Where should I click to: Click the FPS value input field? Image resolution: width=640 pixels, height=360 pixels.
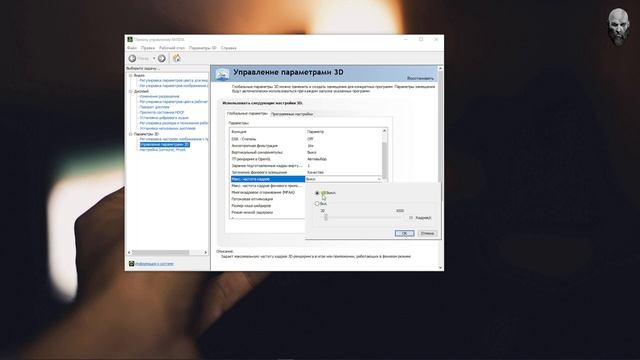tap(409, 218)
